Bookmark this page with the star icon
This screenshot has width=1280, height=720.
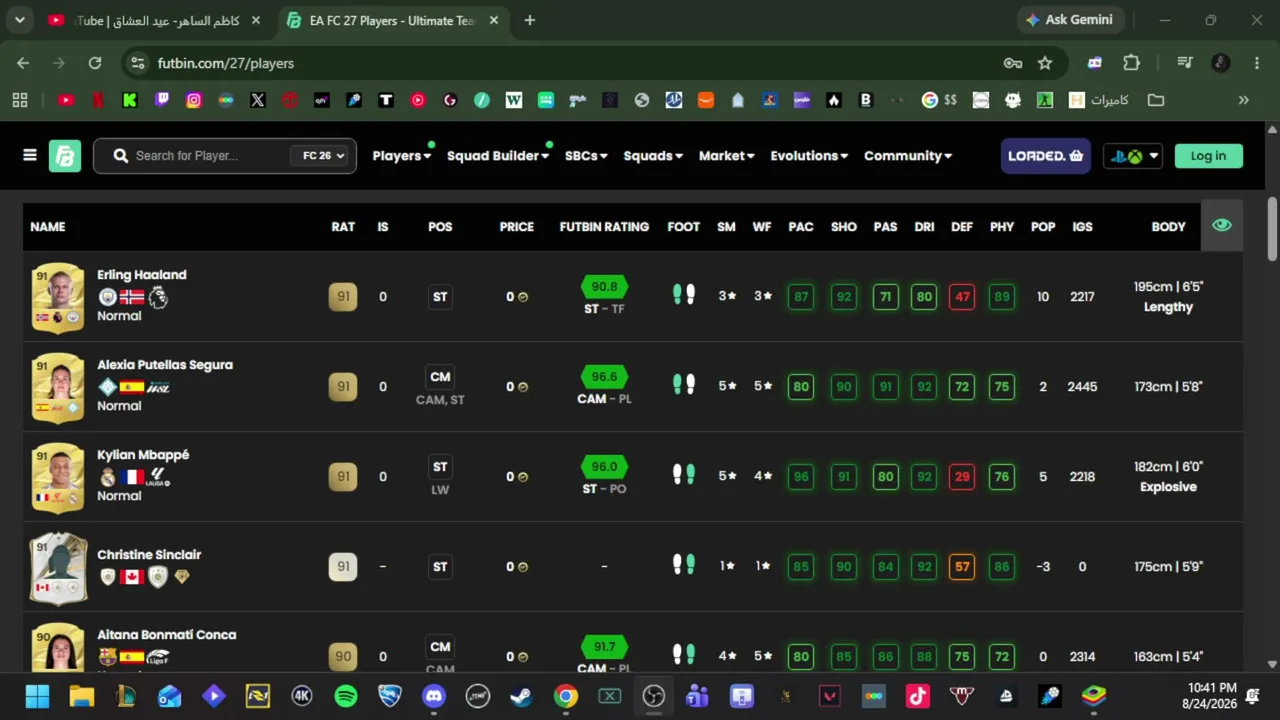pos(1045,63)
